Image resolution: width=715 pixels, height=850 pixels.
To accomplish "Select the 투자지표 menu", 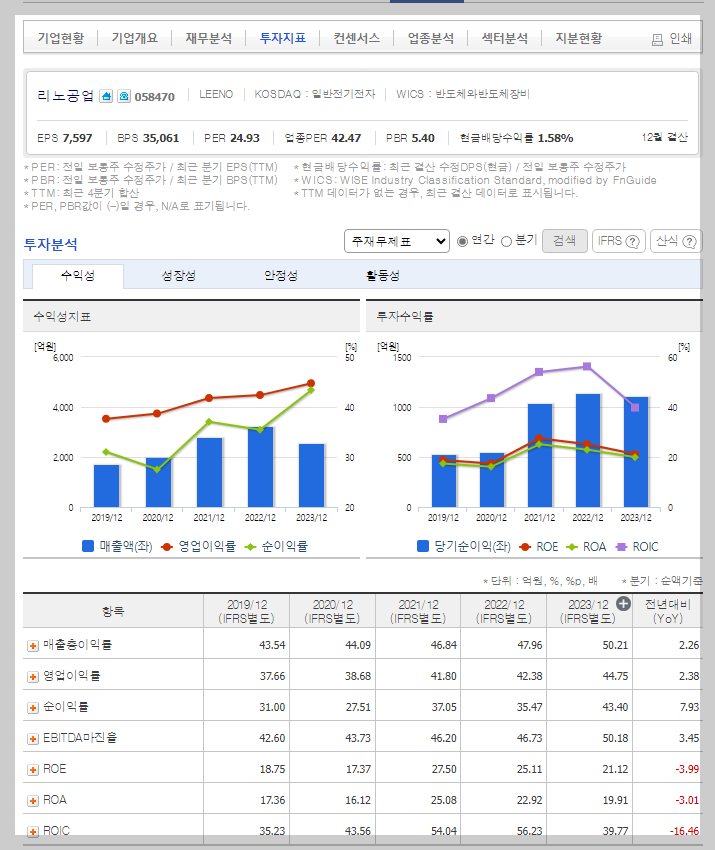I will tap(282, 38).
